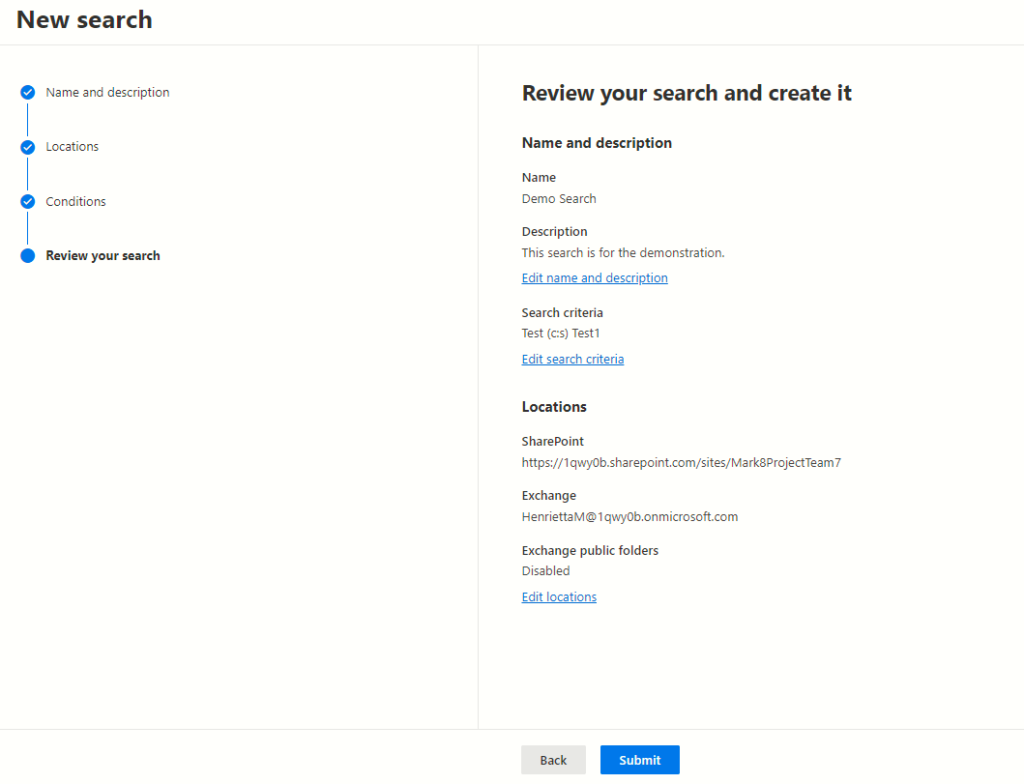The image size is (1024, 784).
Task: Click the New search page title
Action: click(84, 19)
